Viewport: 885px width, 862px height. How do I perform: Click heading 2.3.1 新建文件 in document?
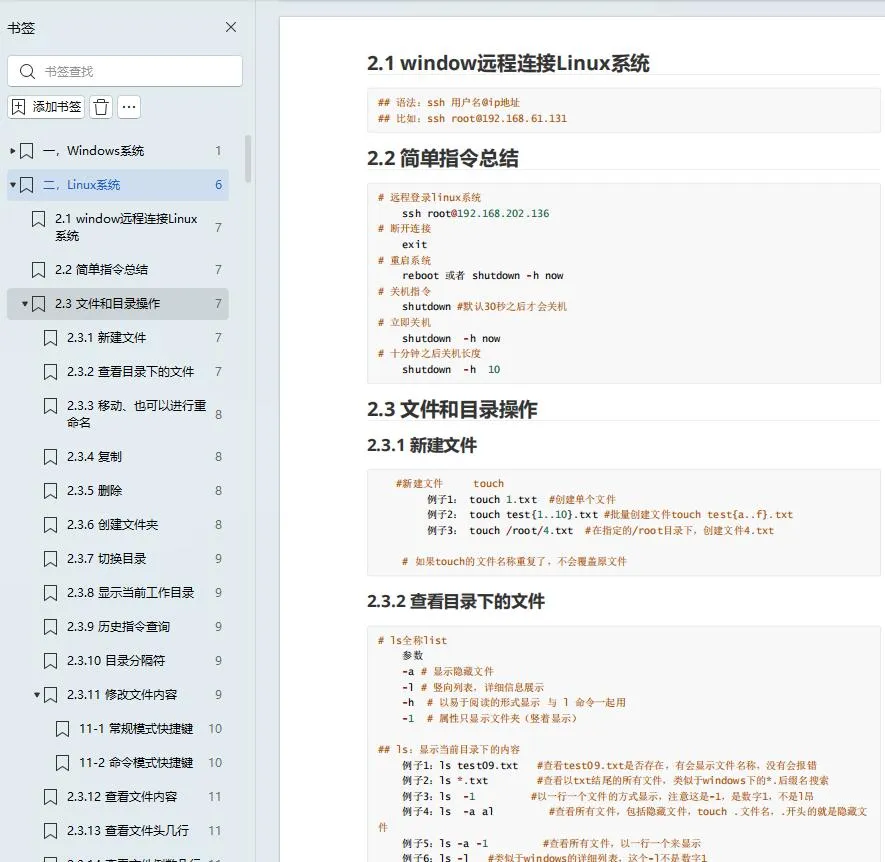pos(422,445)
